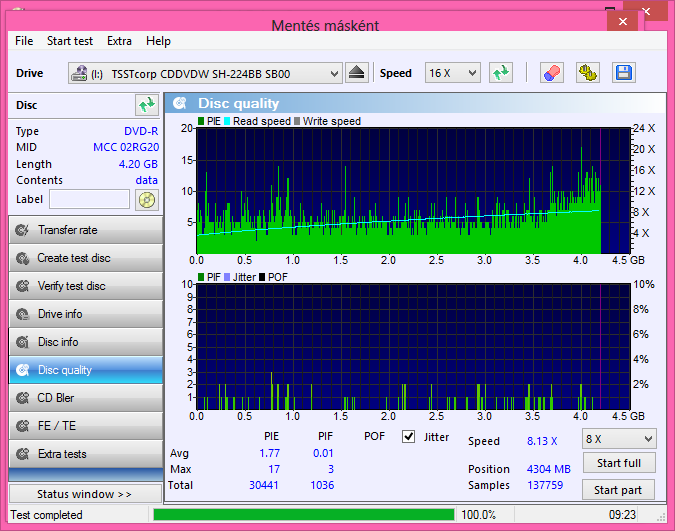Screen dimensions: 675x531
Task: Open the 16 X speed dropdown
Action: pyautogui.click(x=472, y=73)
